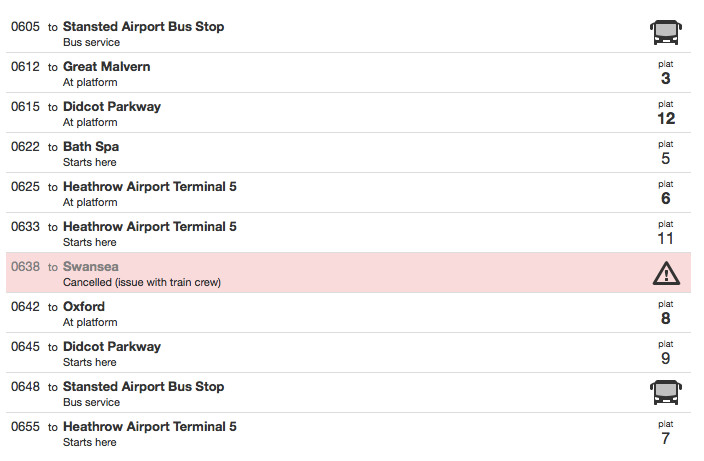Click the 0605 Stansted Airport Bus Stop destination

click(x=143, y=27)
